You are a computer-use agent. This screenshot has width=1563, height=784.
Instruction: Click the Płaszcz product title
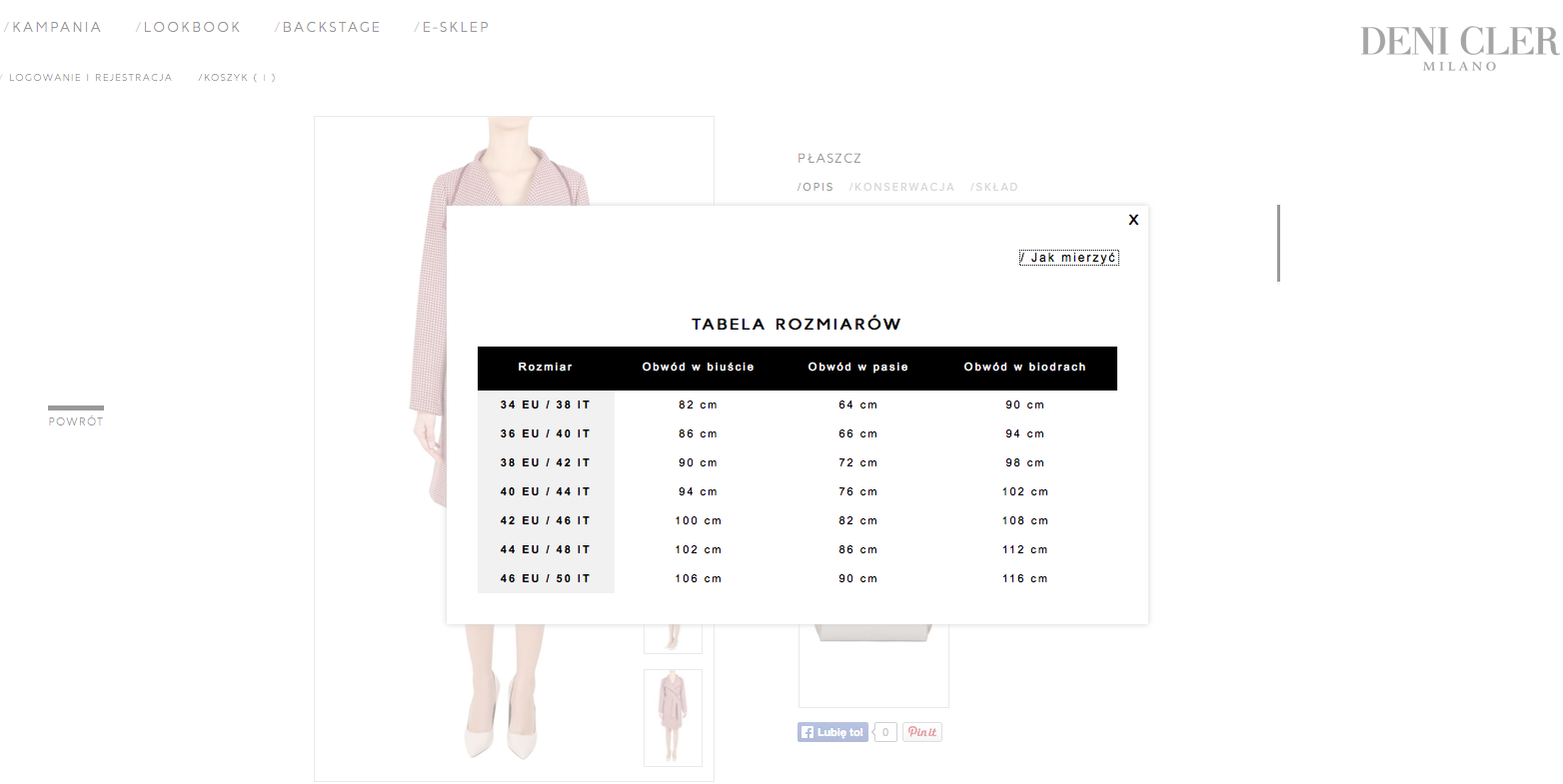(829, 158)
